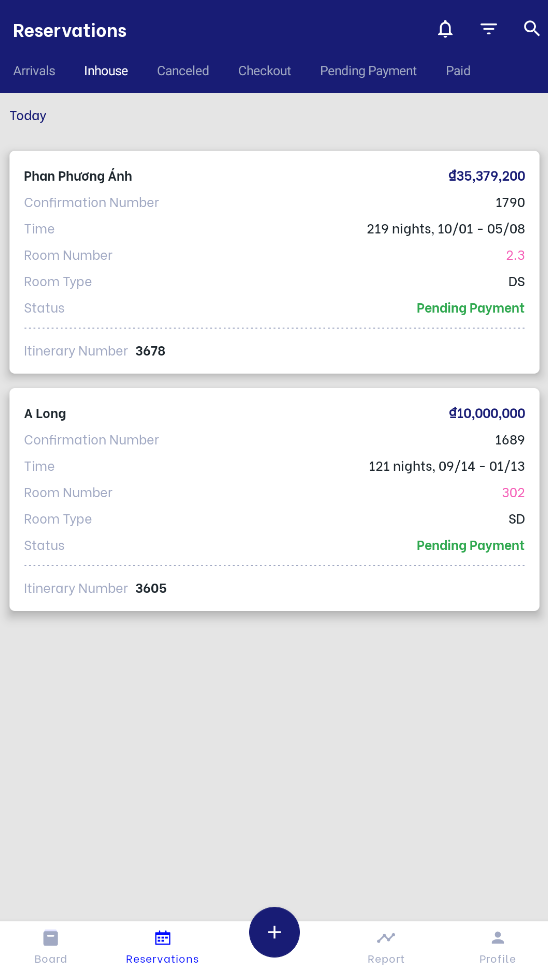The image size is (548, 969).
Task: Switch to the Inhouse tab
Action: (106, 70)
